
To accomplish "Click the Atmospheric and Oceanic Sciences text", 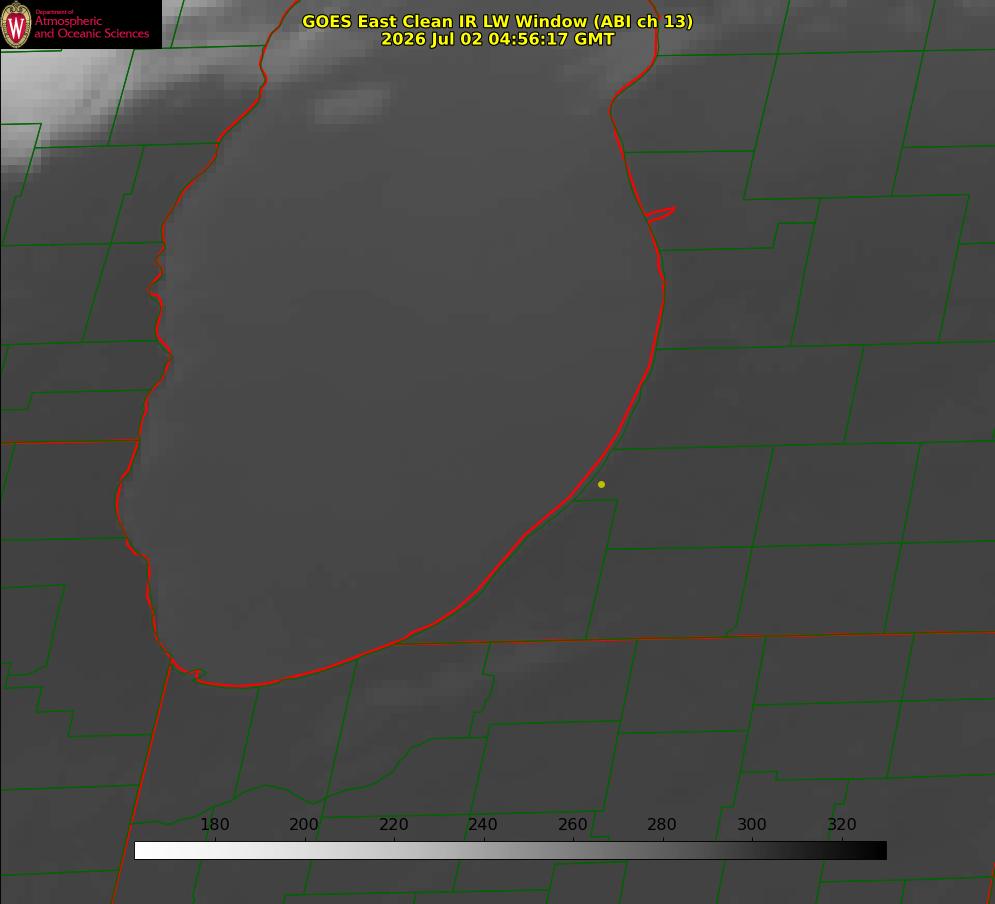I will [91, 27].
